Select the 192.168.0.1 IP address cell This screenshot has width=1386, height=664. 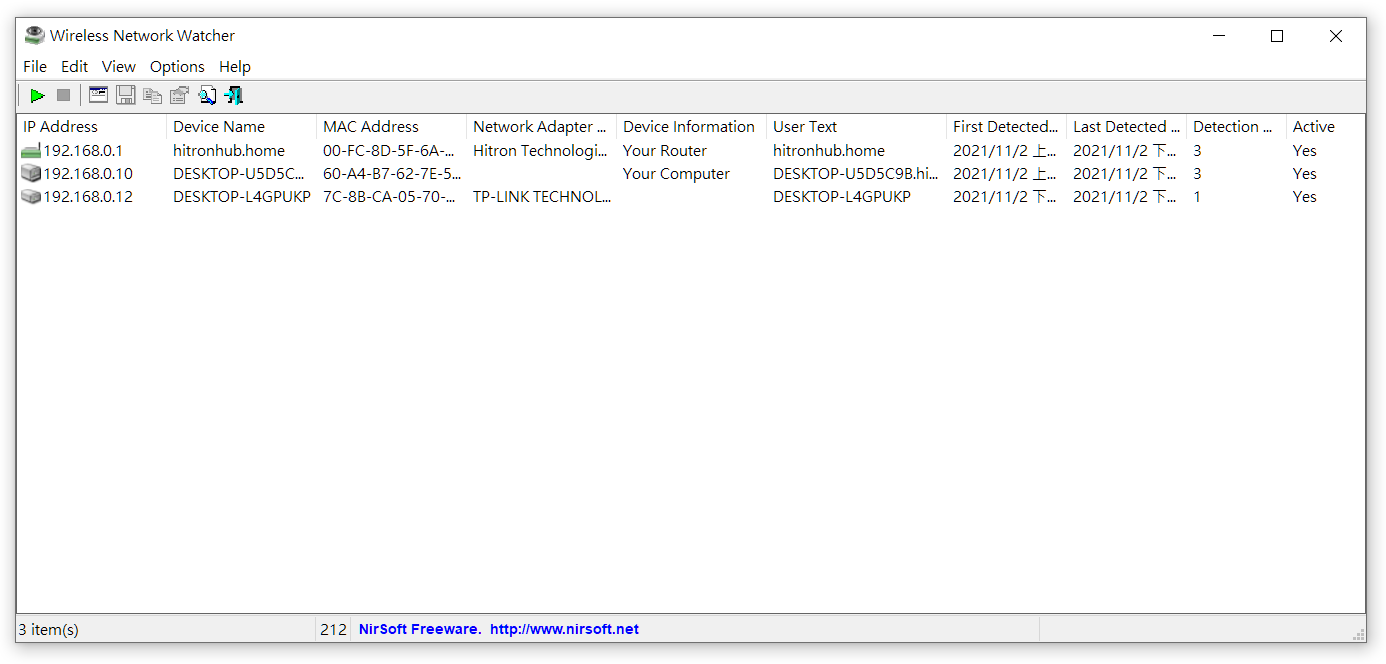pyautogui.click(x=83, y=151)
